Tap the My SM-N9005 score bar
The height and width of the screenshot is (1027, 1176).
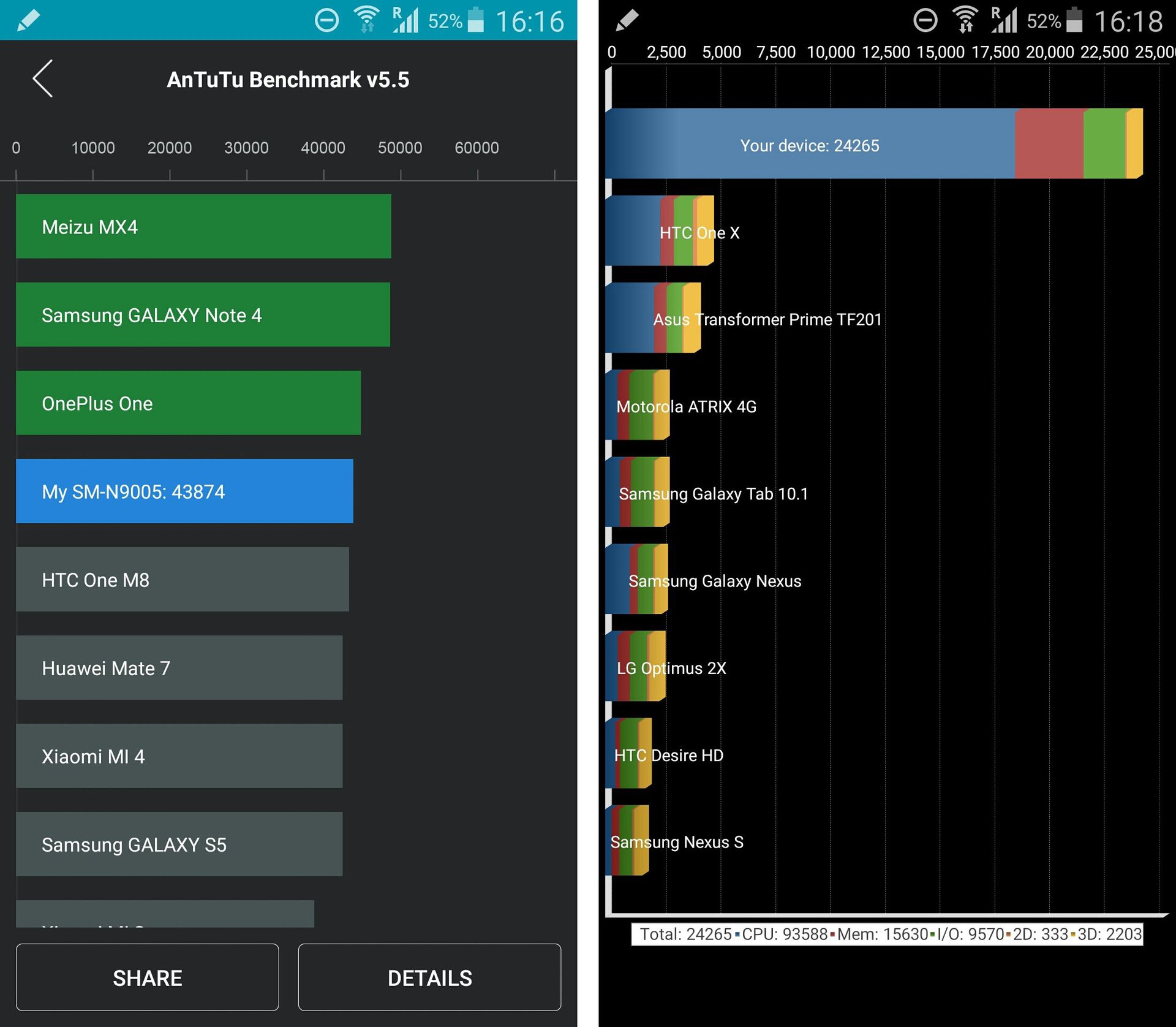point(184,491)
